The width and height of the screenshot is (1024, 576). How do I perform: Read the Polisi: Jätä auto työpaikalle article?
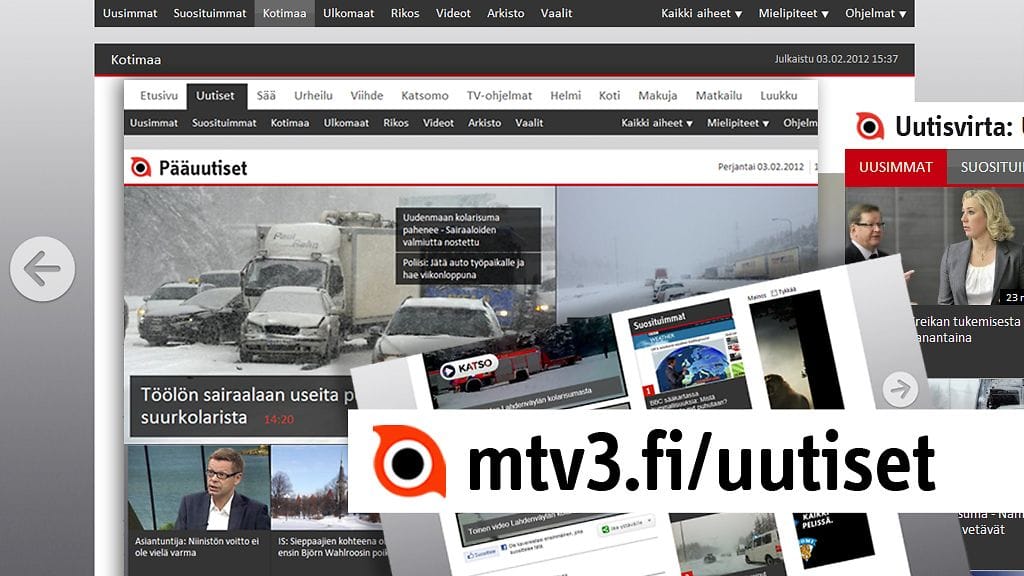coord(466,269)
